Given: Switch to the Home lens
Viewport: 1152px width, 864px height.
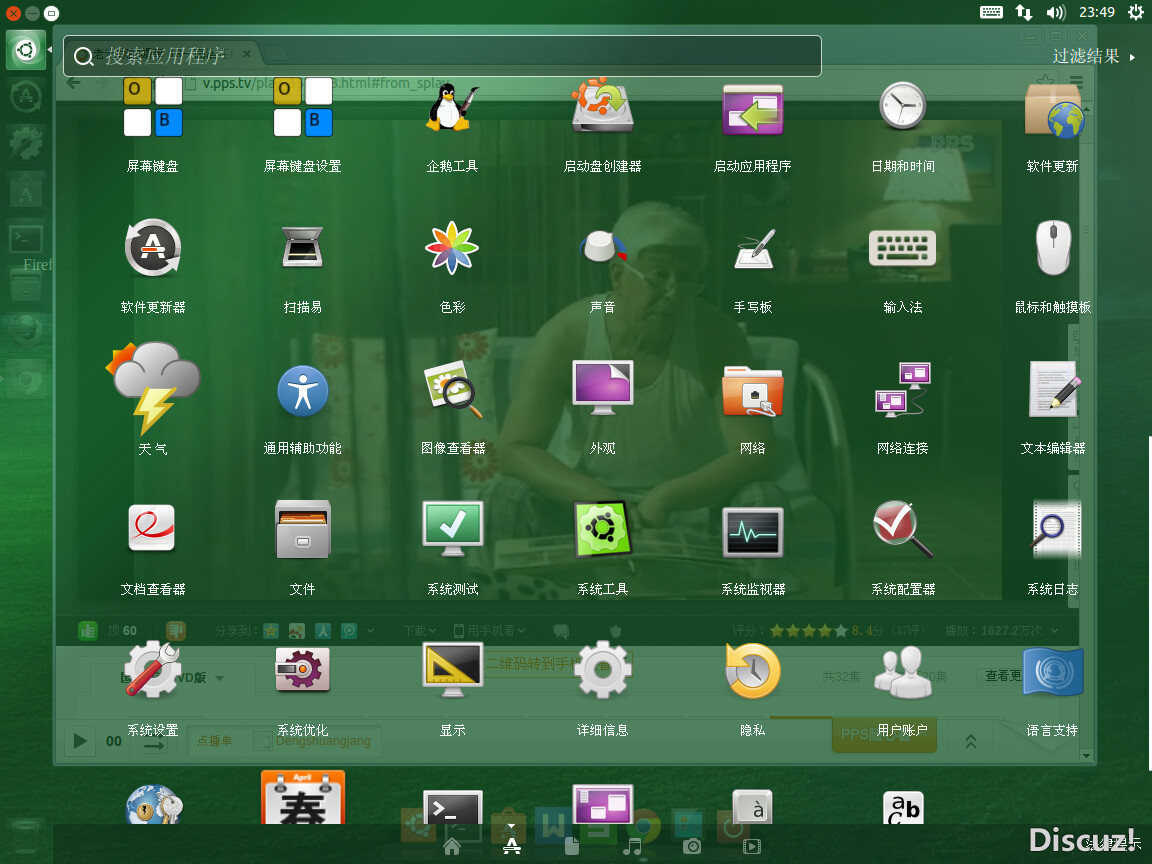Looking at the screenshot, I should coord(452,847).
